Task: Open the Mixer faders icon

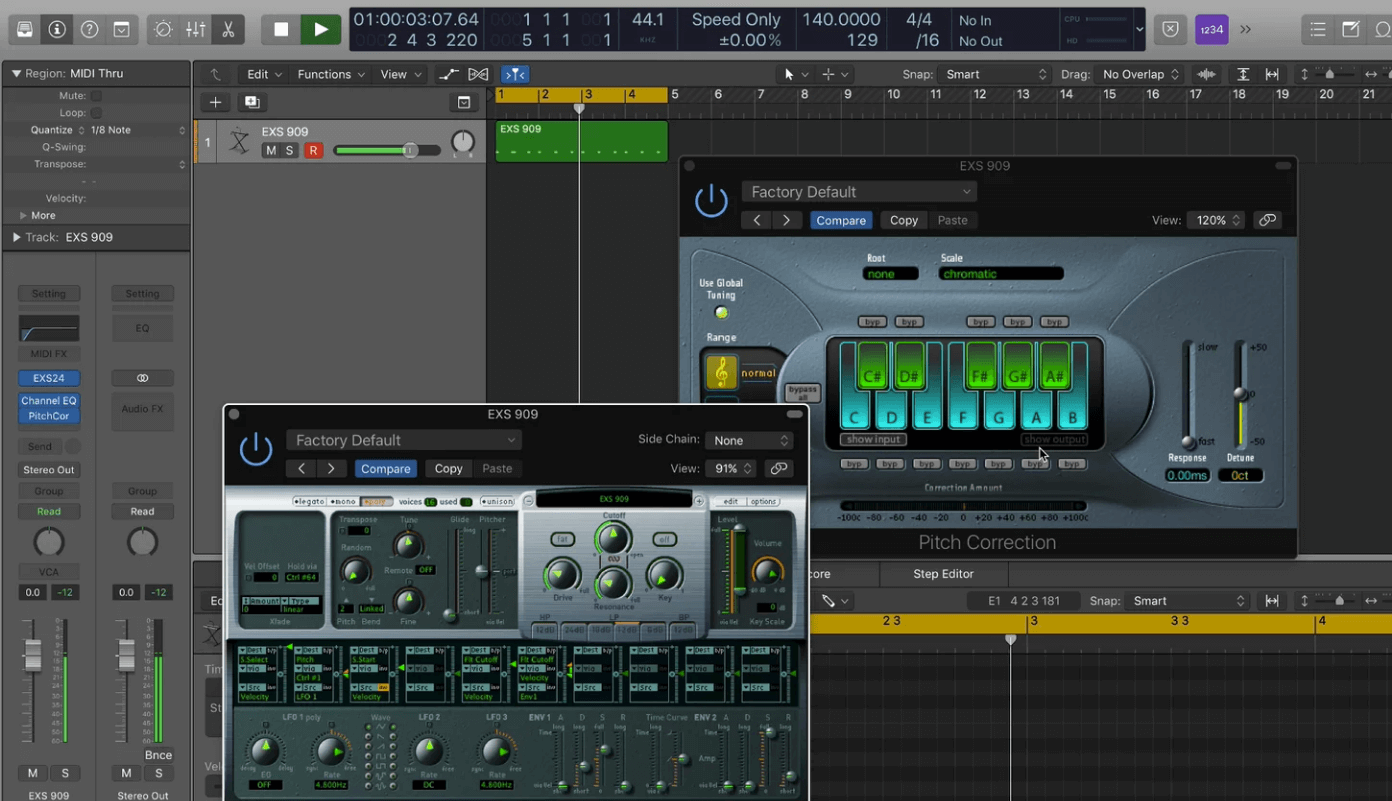Action: pos(196,30)
